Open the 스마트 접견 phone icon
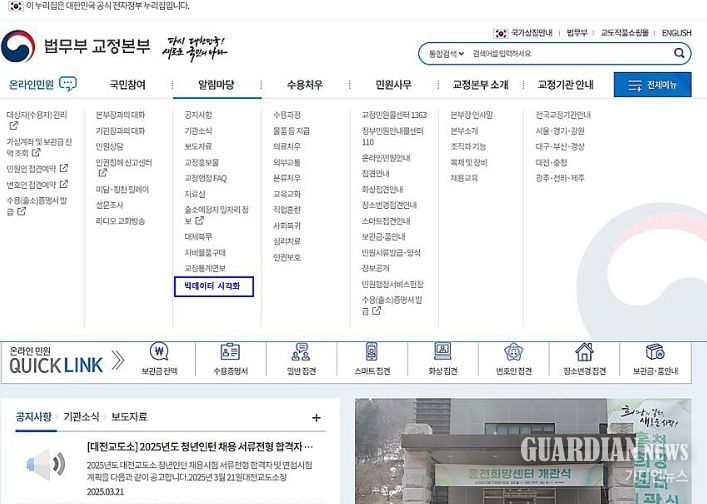 coord(371,352)
